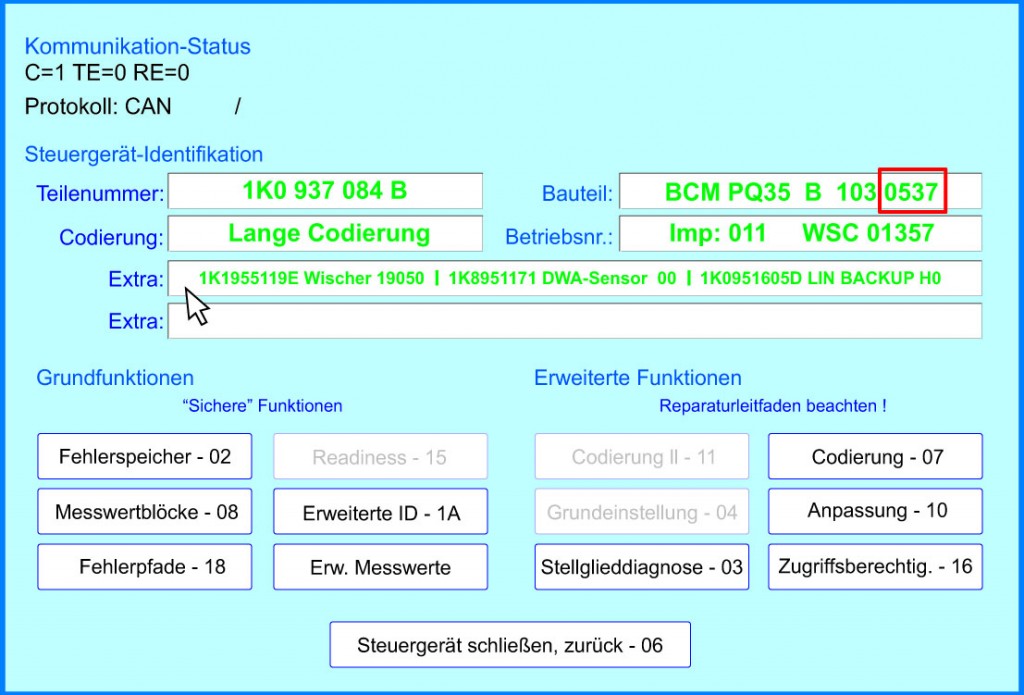Start Stellglieddiagnose - 03
The height and width of the screenshot is (695, 1024).
pyautogui.click(x=642, y=567)
